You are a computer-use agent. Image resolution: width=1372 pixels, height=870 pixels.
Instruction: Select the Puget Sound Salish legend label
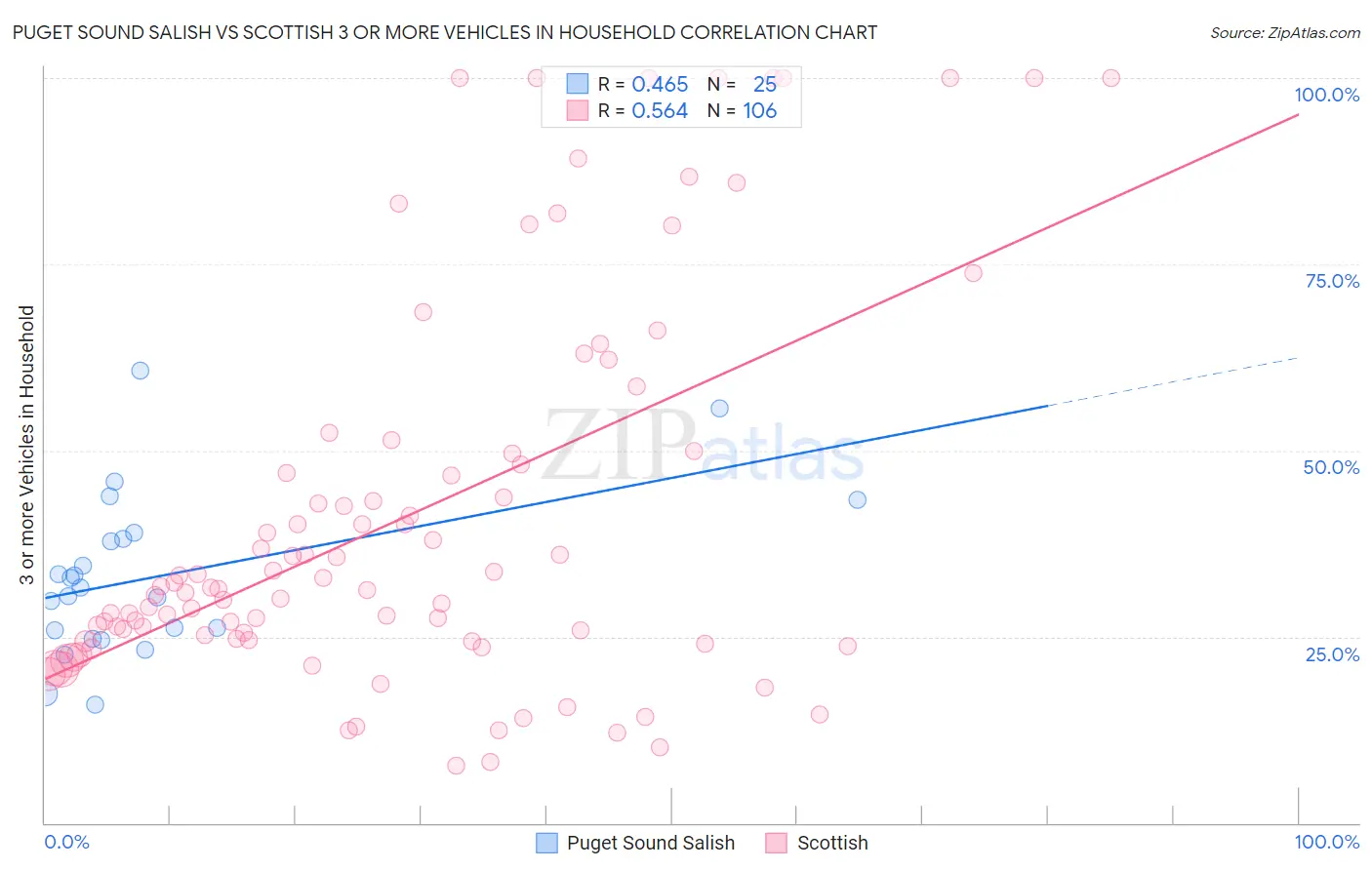651,843
